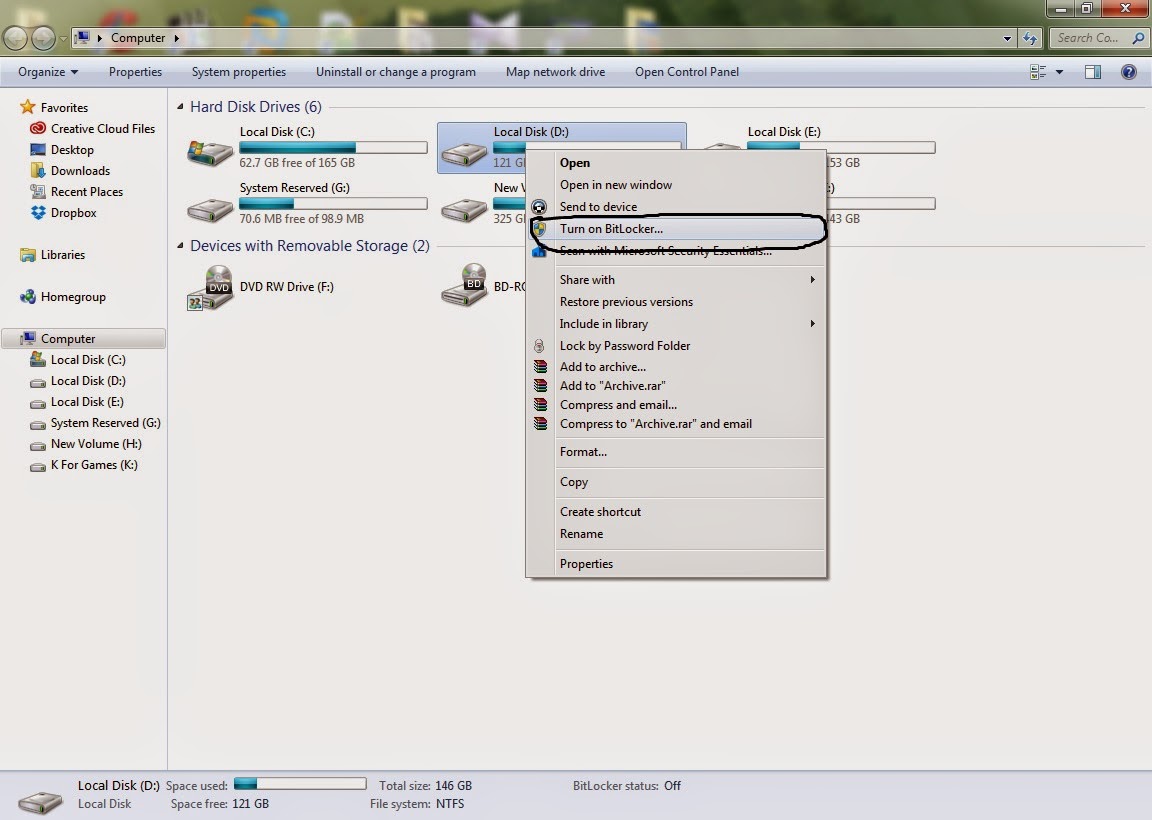Choose Add to "Archive.rar"
Image resolution: width=1152 pixels, height=820 pixels.
tap(677, 386)
